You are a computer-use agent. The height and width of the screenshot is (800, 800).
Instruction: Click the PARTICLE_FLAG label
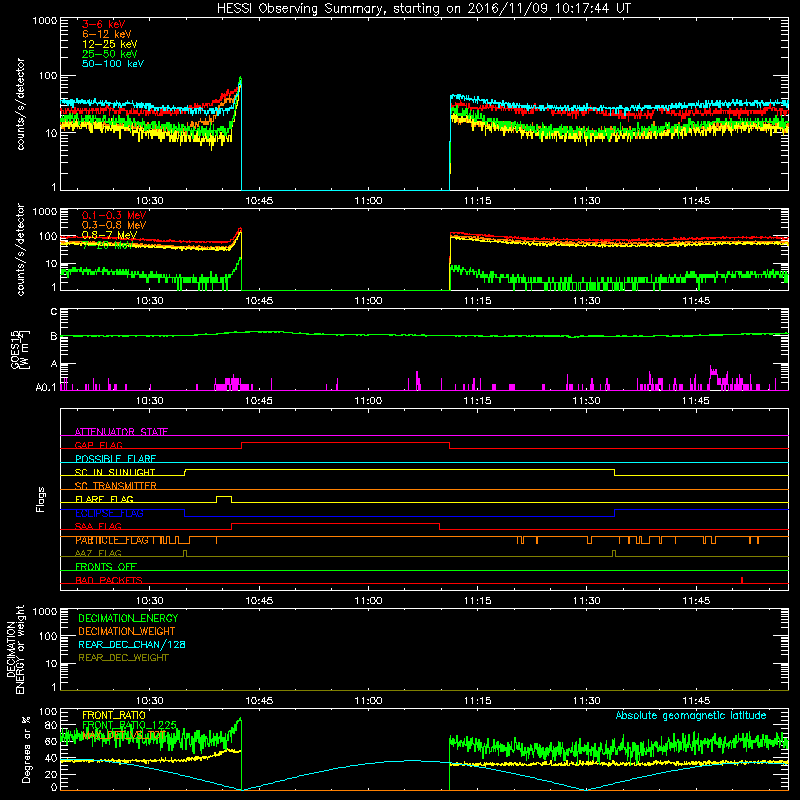pos(112,540)
